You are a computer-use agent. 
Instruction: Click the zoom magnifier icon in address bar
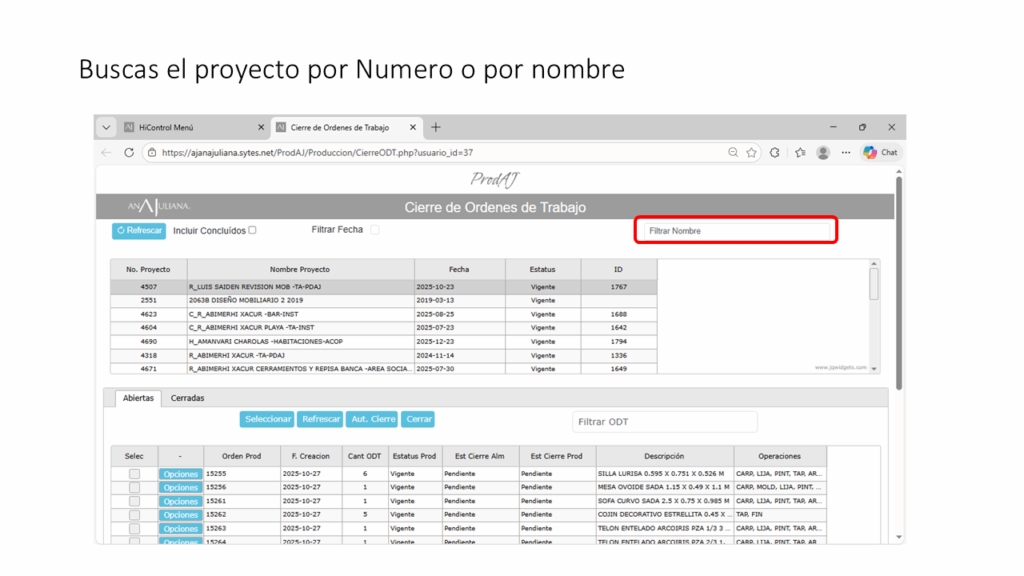click(733, 153)
